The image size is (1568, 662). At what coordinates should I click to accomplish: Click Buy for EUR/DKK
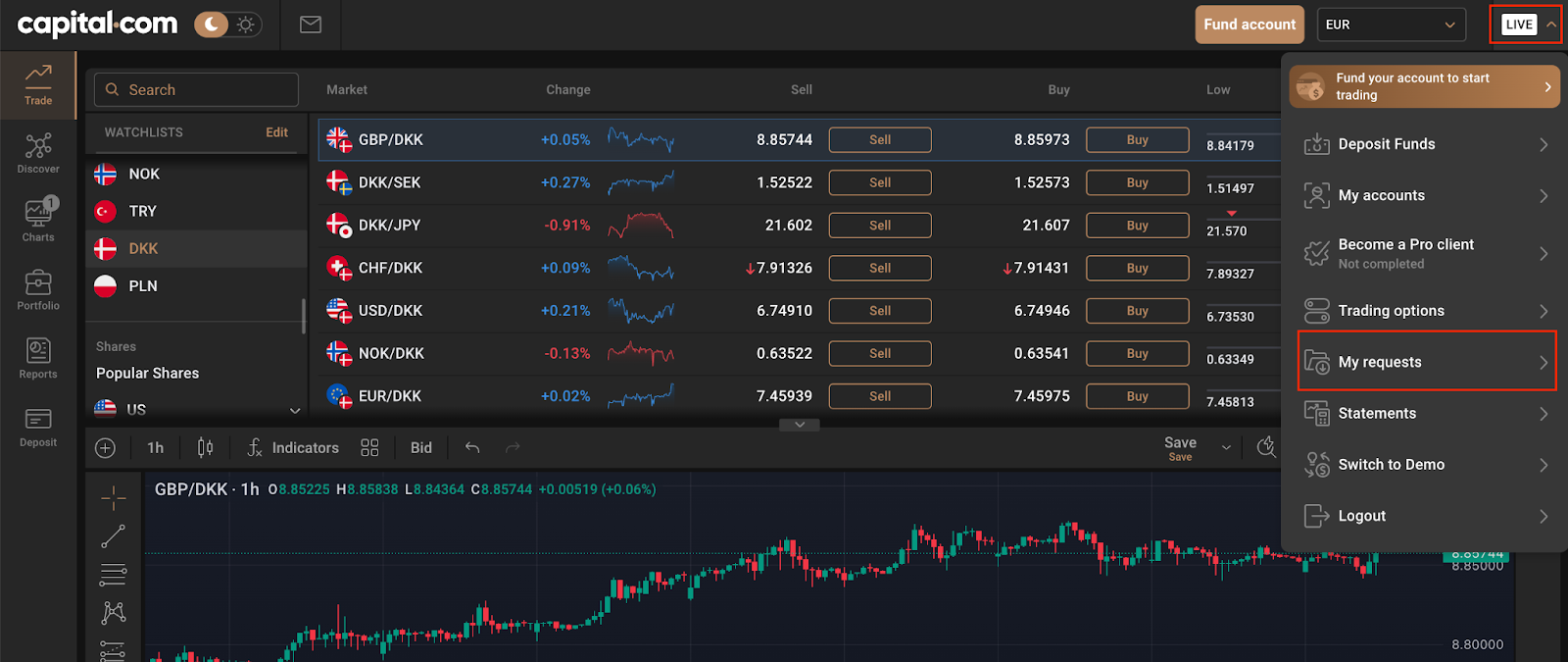[1137, 396]
